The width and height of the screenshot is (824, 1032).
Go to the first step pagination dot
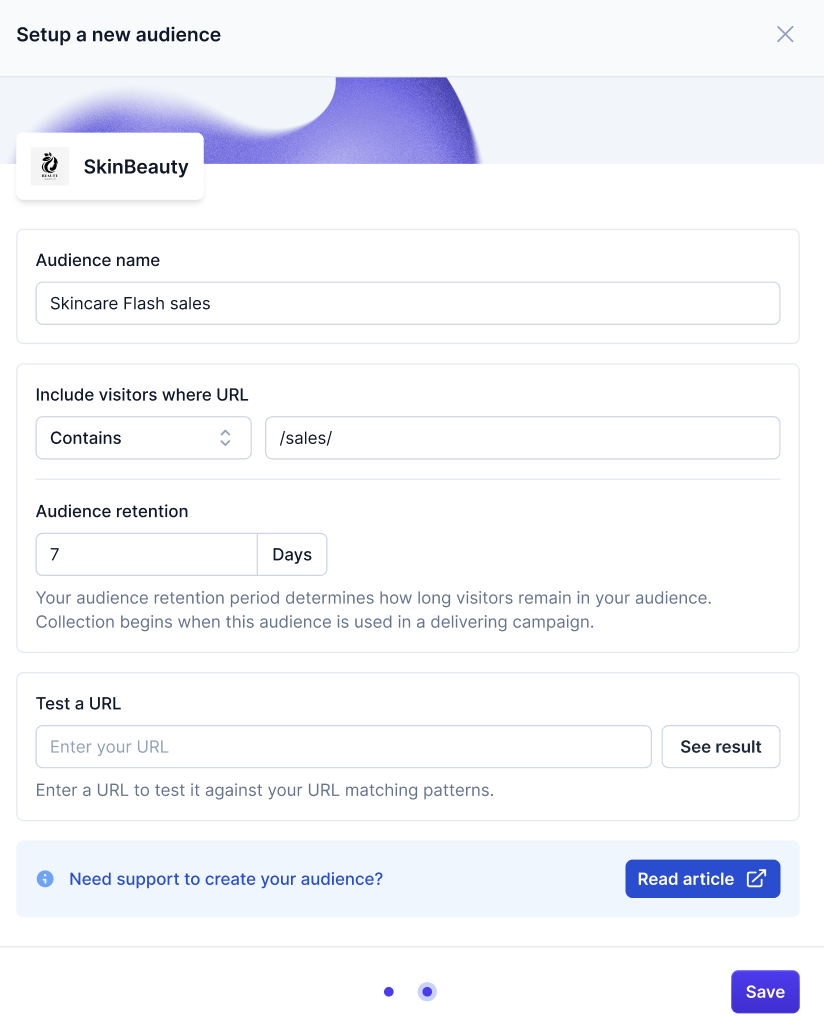pyautogui.click(x=389, y=992)
